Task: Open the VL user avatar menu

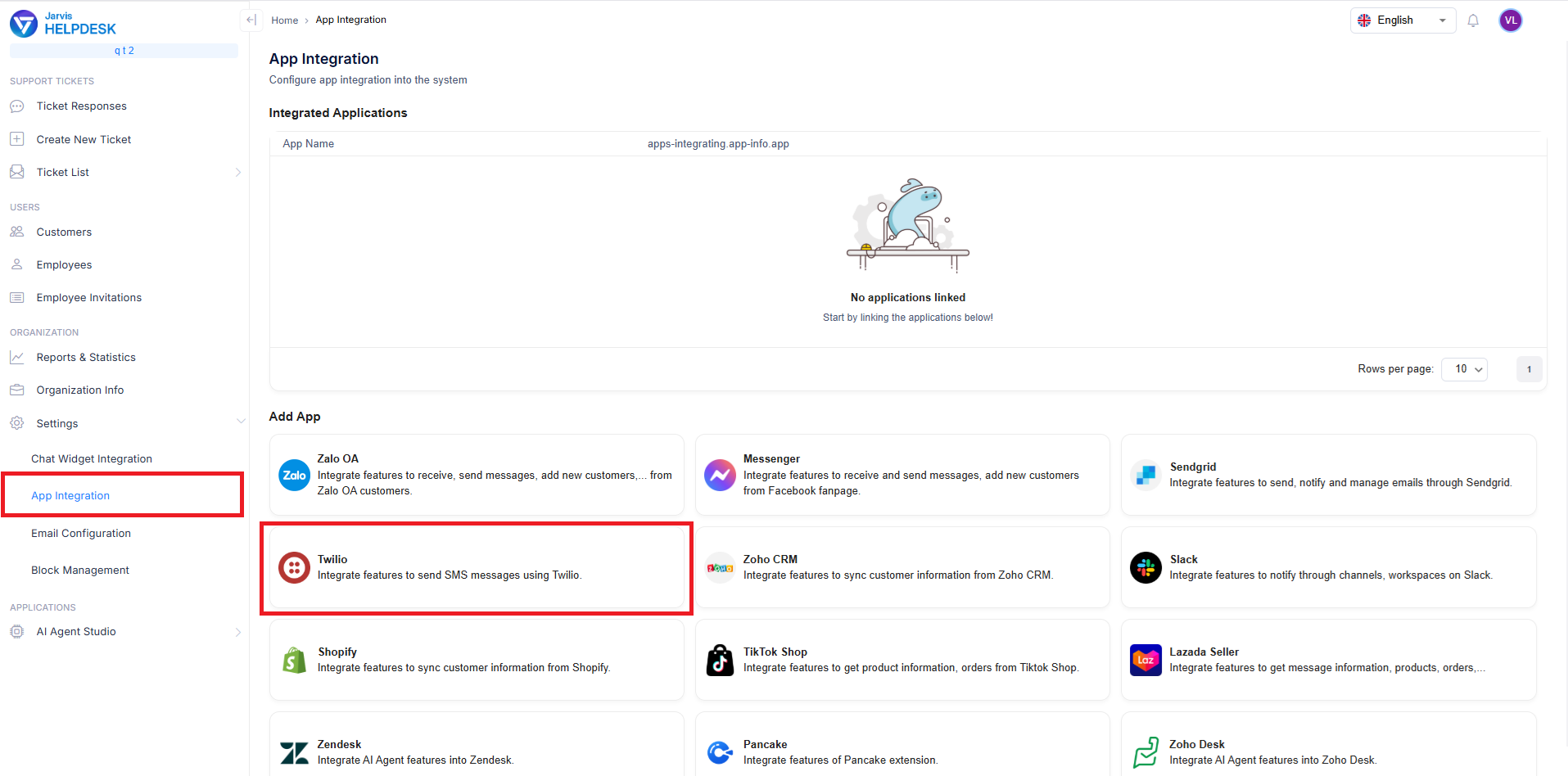Action: click(1511, 20)
